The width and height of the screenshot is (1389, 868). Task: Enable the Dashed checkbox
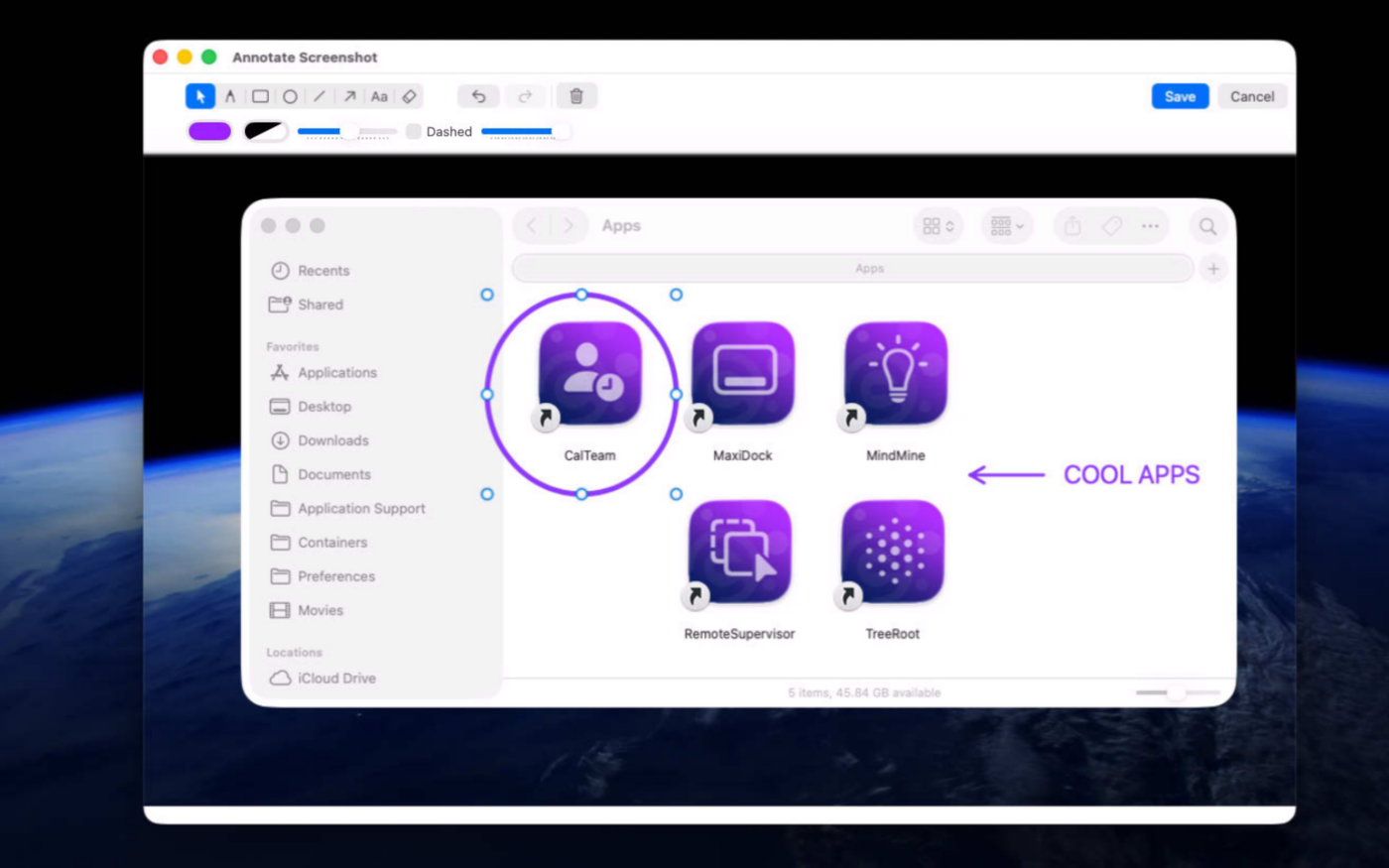click(414, 131)
